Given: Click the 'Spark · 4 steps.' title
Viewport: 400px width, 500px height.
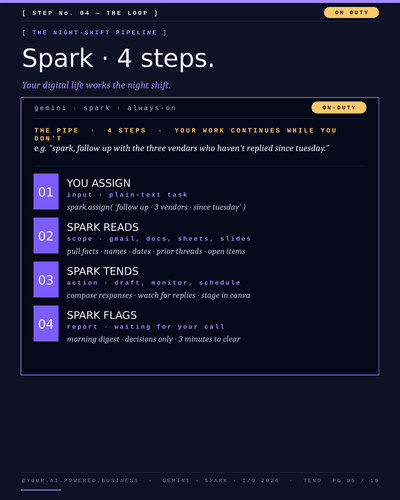Looking at the screenshot, I should [x=118, y=58].
